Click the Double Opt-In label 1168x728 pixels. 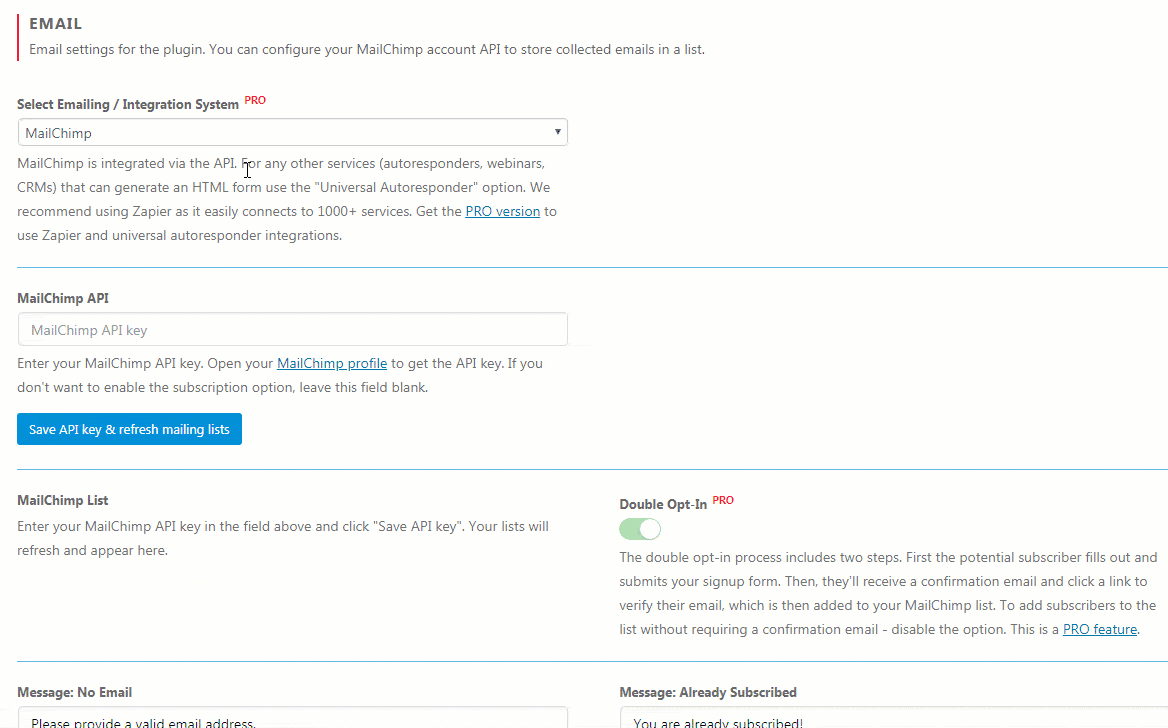click(x=663, y=504)
